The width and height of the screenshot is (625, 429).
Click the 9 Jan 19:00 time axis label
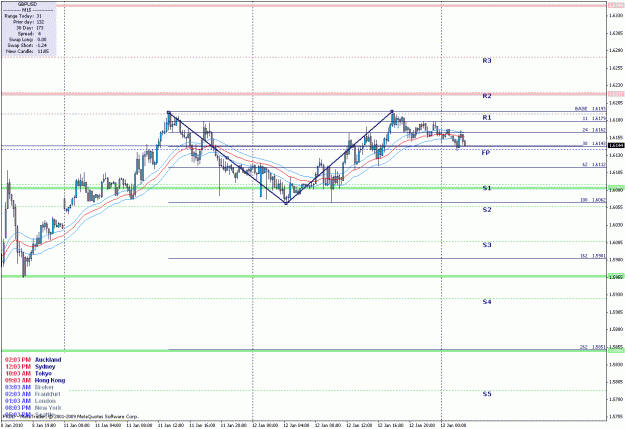[44, 425]
